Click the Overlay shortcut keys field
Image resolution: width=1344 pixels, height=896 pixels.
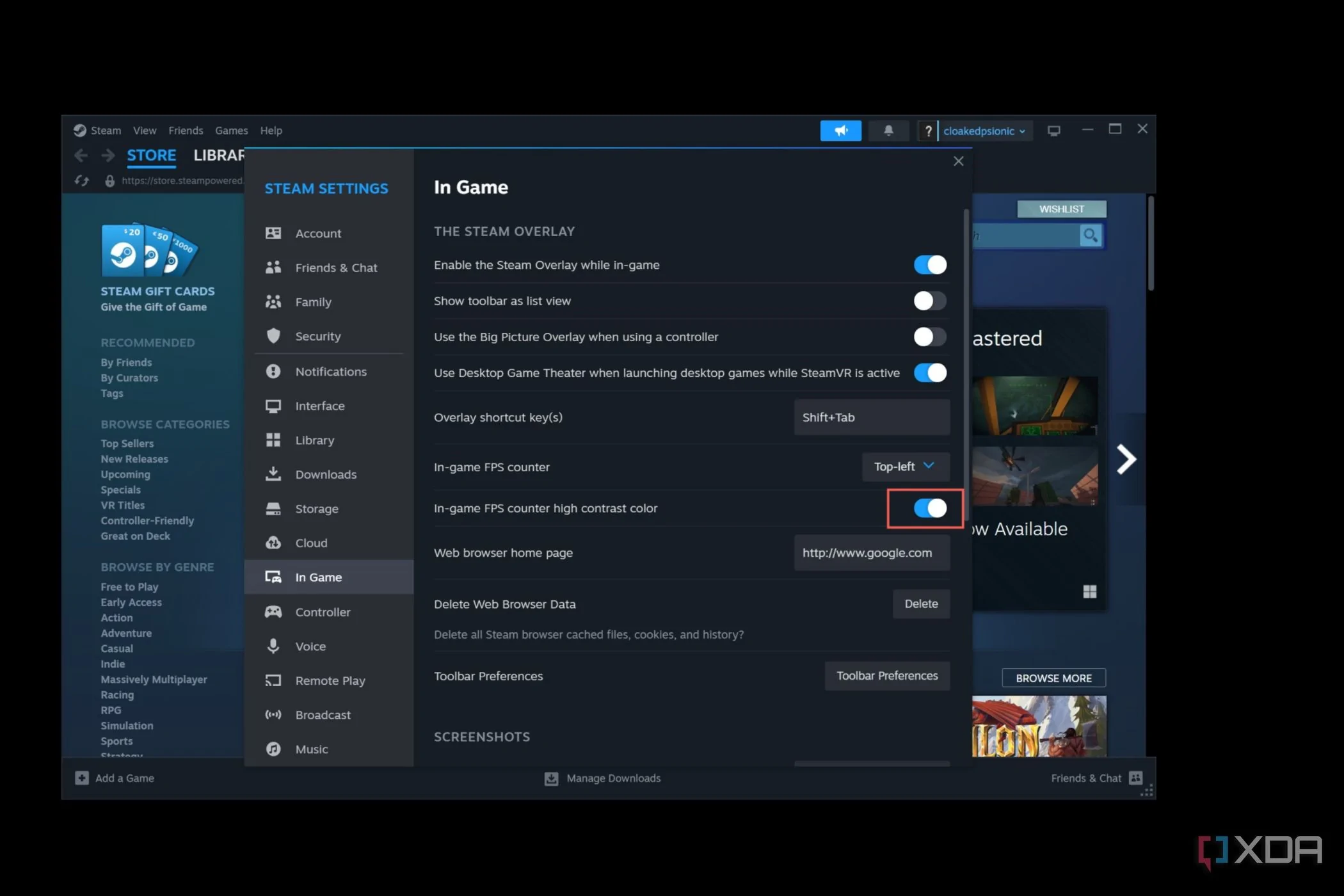click(872, 417)
